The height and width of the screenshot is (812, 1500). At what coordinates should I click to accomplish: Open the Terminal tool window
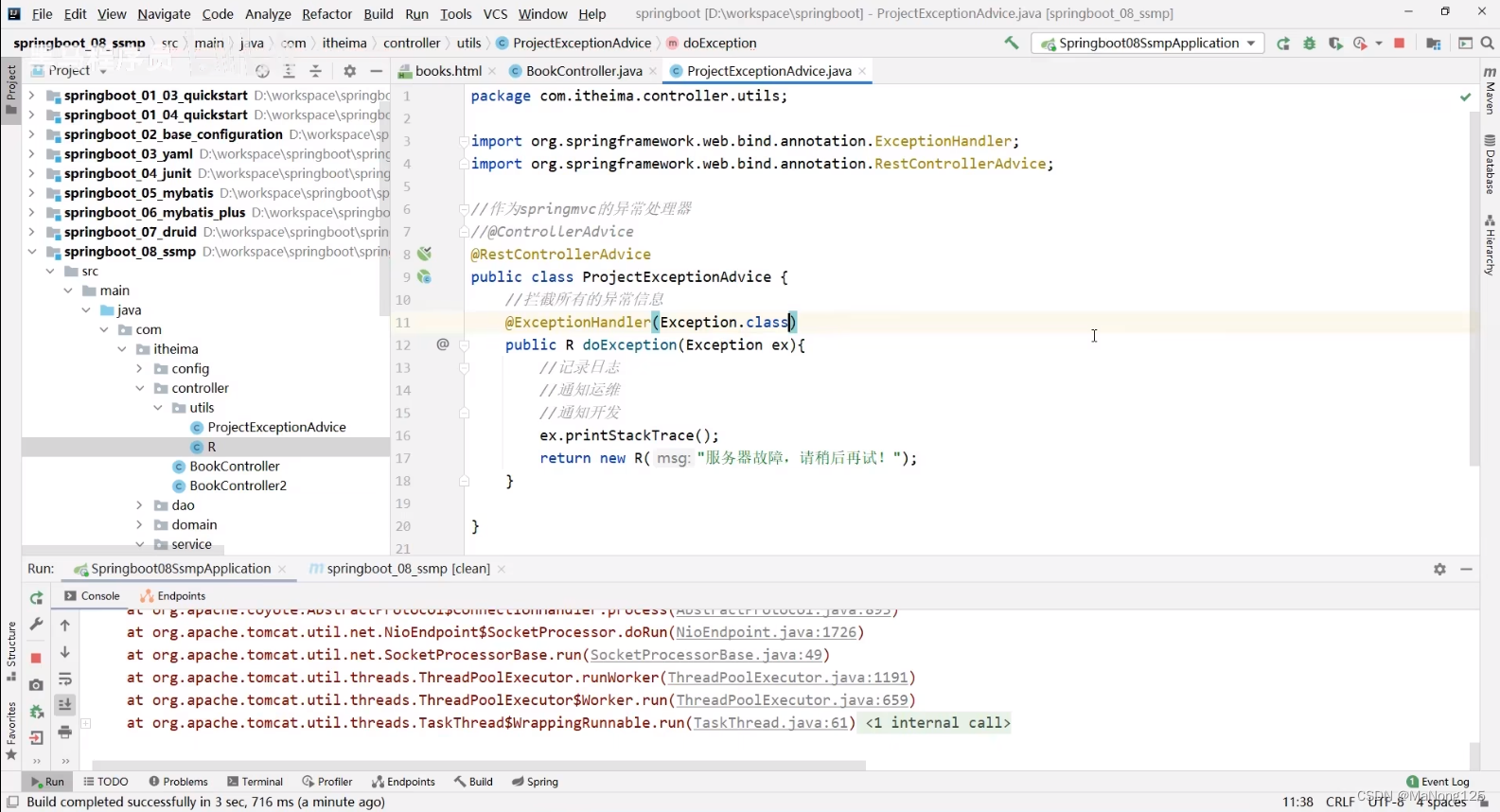255,782
